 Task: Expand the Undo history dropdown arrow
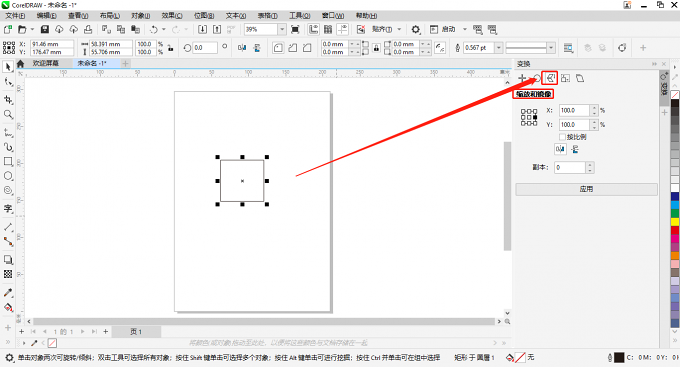pyautogui.click(x=164, y=29)
